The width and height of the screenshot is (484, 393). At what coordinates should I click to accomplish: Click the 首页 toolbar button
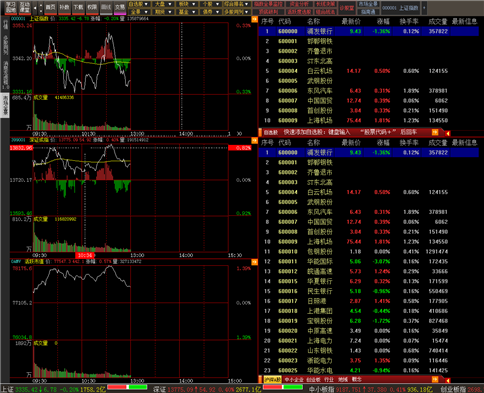point(51,7)
